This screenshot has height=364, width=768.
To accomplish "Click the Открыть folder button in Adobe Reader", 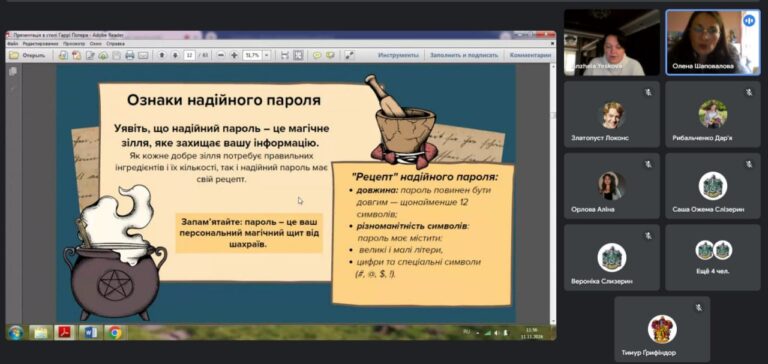I will point(27,55).
